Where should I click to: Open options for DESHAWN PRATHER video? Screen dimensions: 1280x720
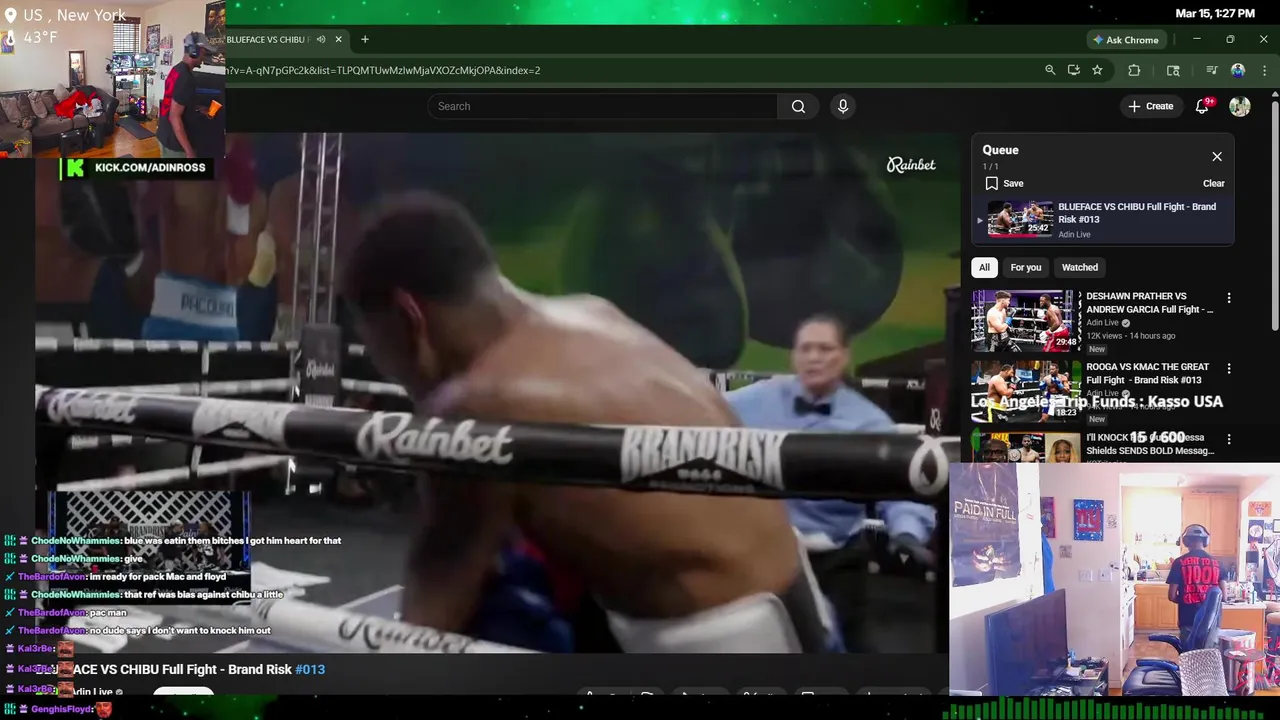(1229, 298)
